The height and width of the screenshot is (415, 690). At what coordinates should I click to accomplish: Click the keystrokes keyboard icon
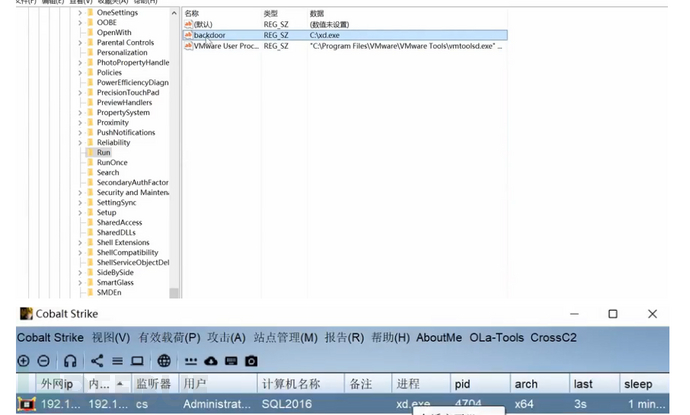231,361
